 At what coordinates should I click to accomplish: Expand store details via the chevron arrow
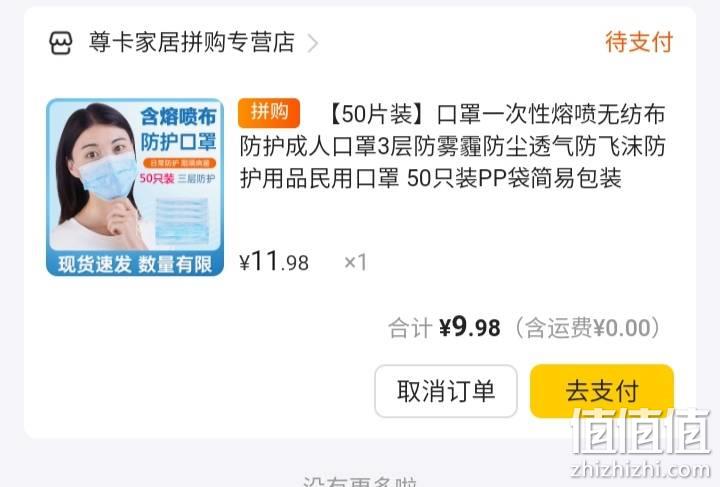click(313, 44)
